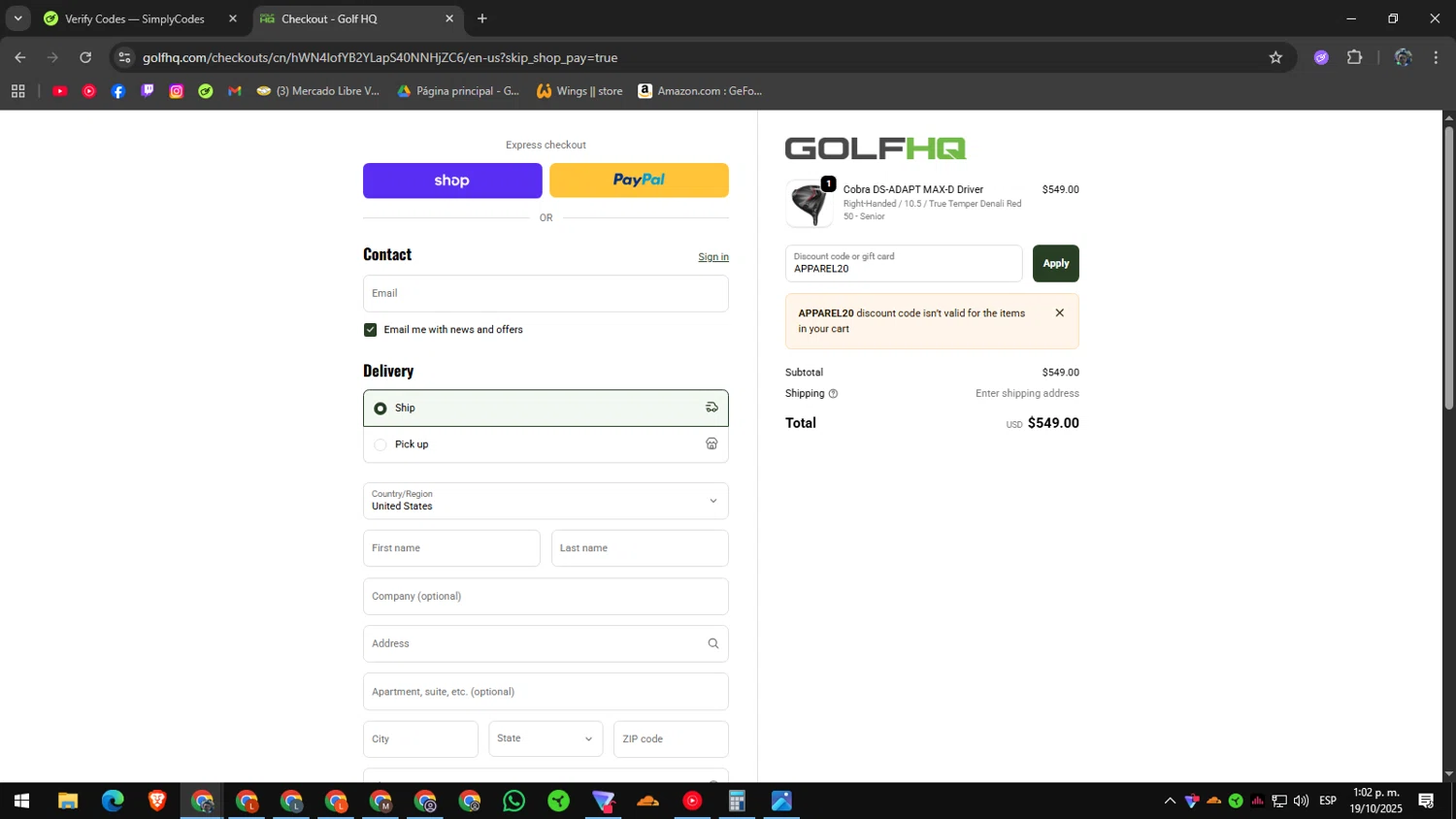Click the First name field
Viewport: 1456px width, 819px height.
tap(451, 548)
